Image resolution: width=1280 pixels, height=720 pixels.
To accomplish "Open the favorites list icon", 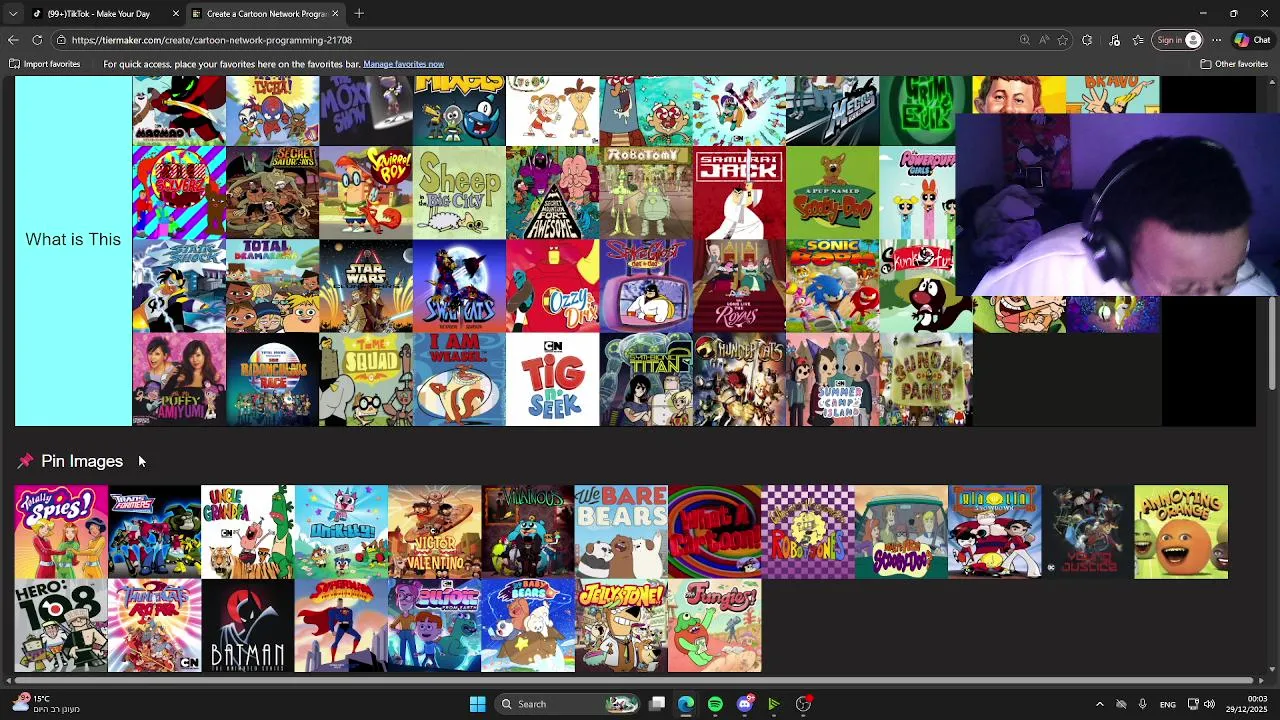I will pos(1138,40).
